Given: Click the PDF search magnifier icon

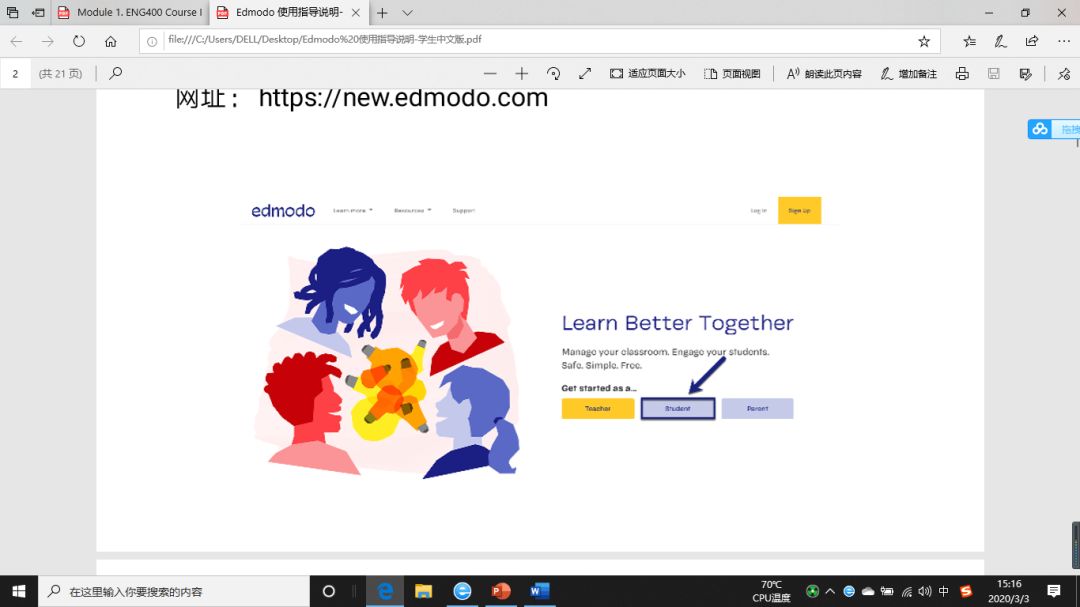Looking at the screenshot, I should [116, 73].
